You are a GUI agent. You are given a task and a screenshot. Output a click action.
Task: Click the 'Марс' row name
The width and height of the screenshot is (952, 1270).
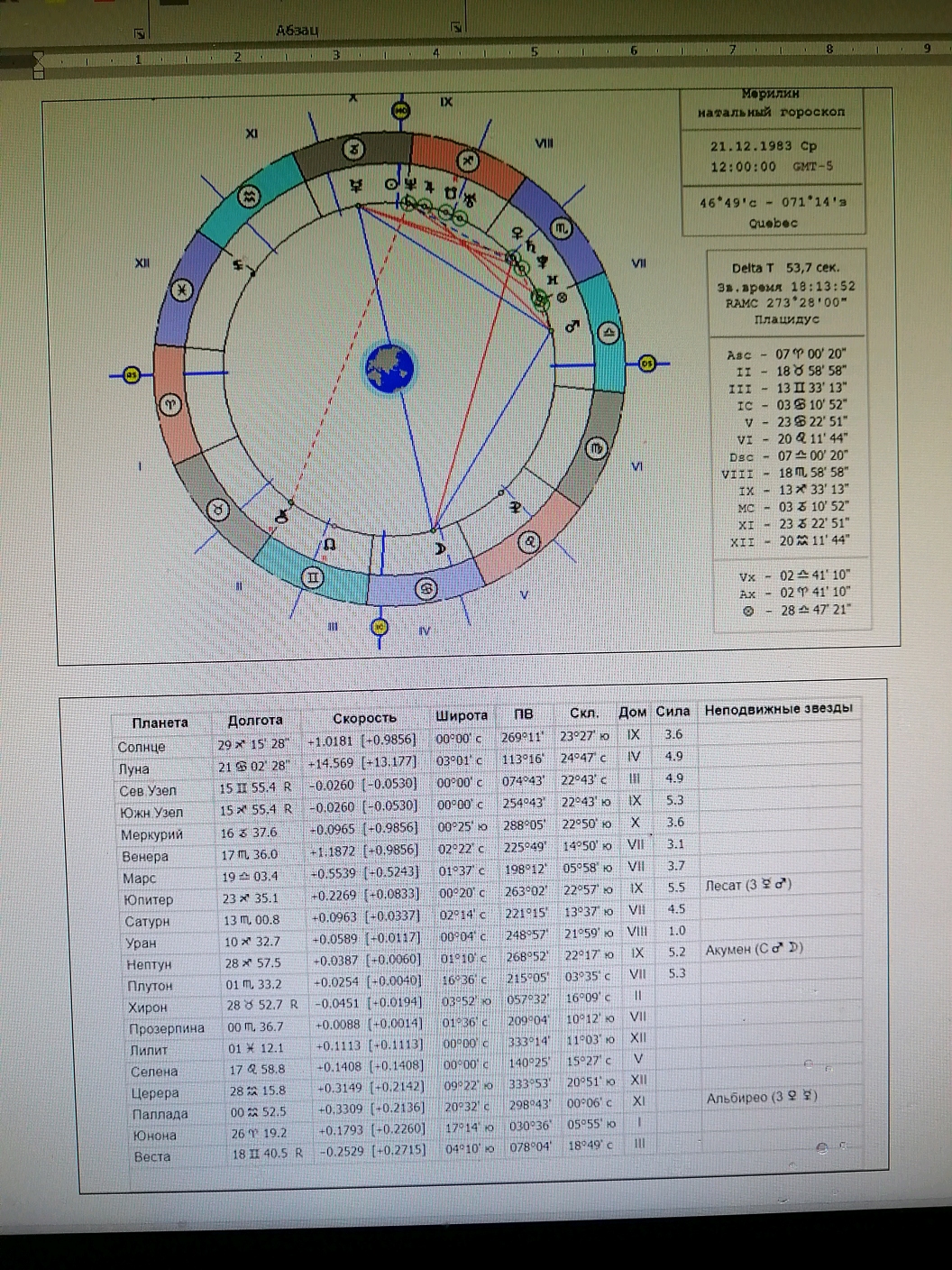[x=140, y=879]
